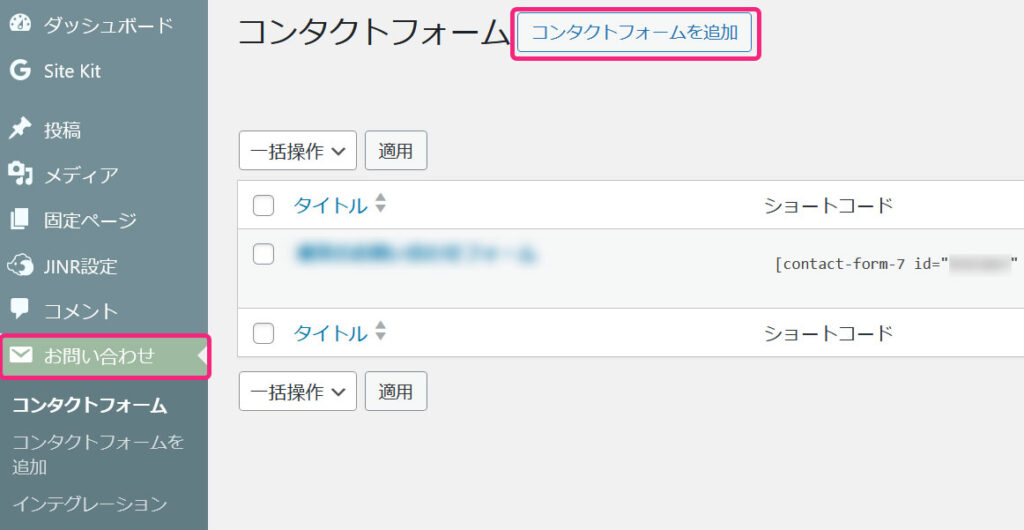The width and height of the screenshot is (1024, 530).
Task: Click the Pages (固定ページ) icon
Action: (x=20, y=220)
